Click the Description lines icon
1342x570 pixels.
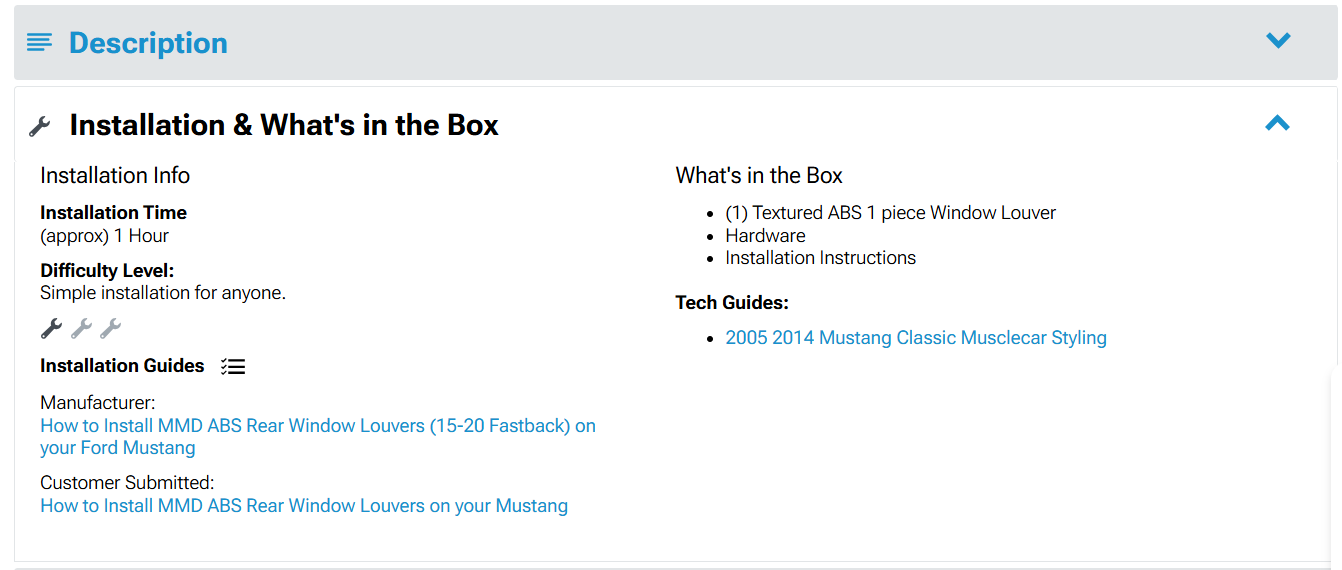[x=39, y=43]
